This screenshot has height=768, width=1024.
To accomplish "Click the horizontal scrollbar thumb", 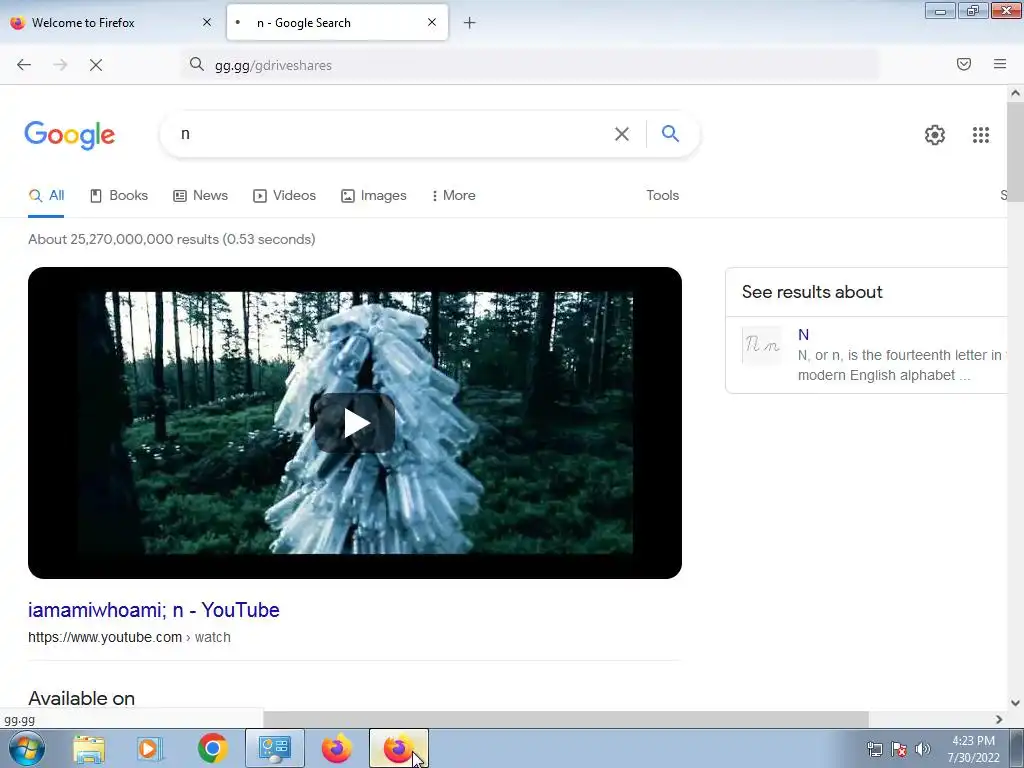I will [566, 720].
